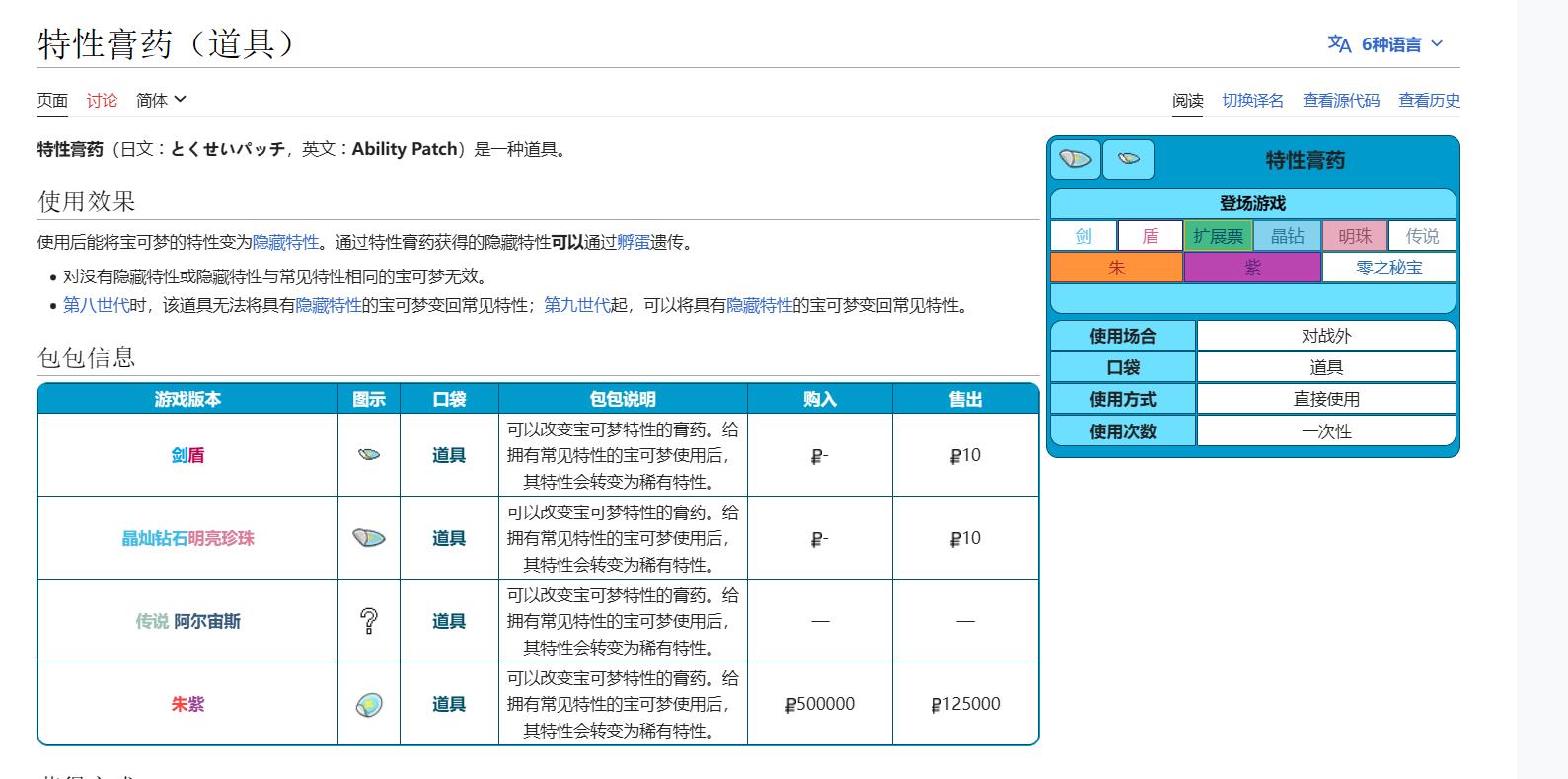This screenshot has width=1568, height=779.
Task: Click the ₽125000 sell price cell
Action: pyautogui.click(x=965, y=704)
